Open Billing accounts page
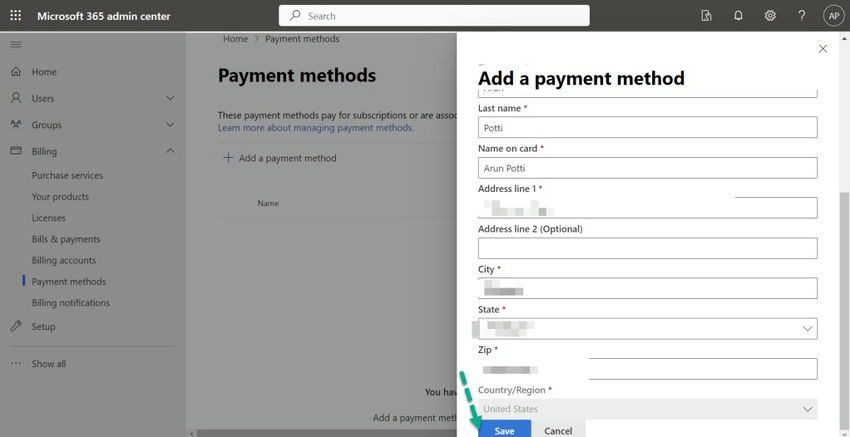 (x=63, y=260)
